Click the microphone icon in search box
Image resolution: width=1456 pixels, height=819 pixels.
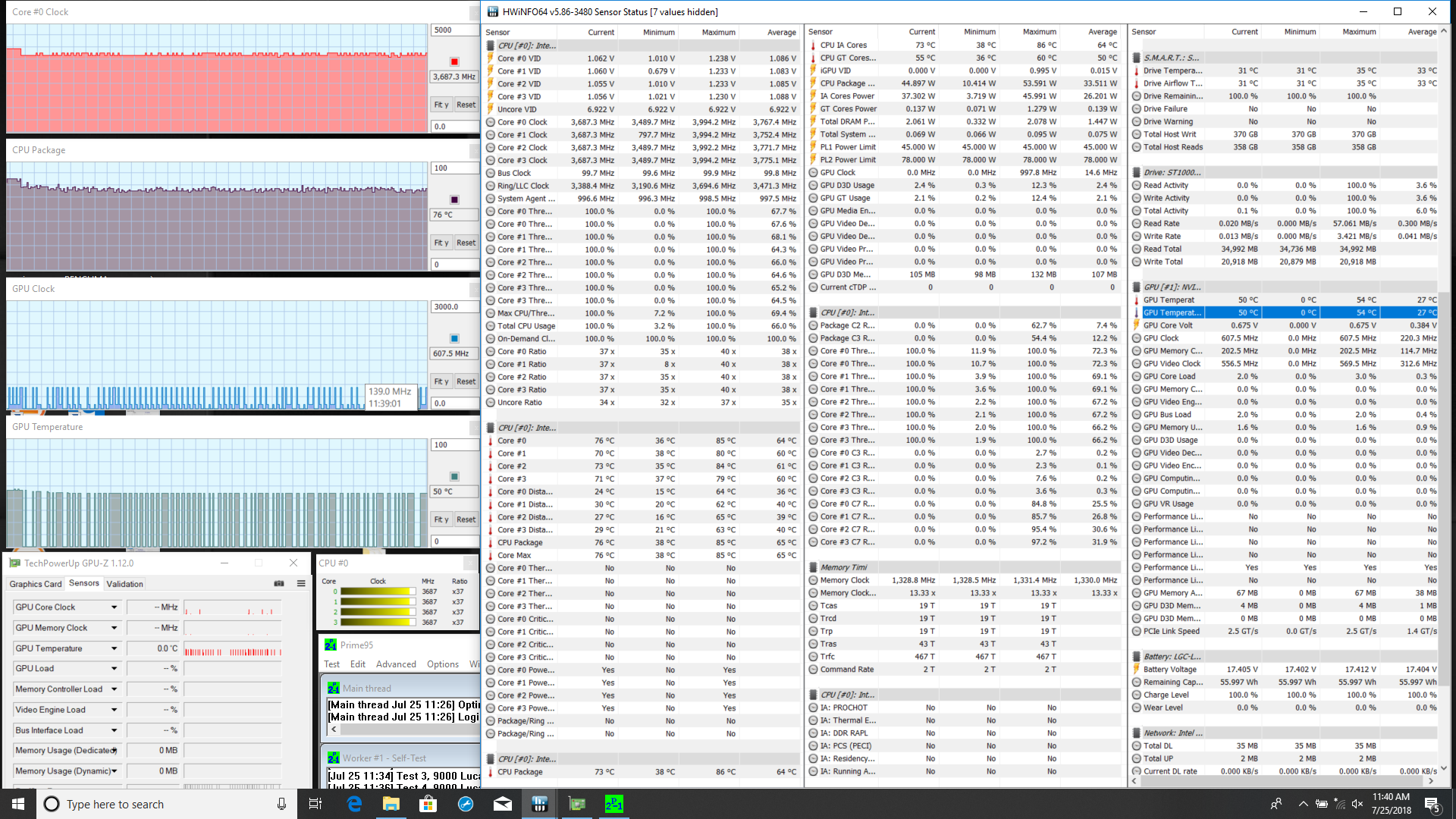click(281, 804)
